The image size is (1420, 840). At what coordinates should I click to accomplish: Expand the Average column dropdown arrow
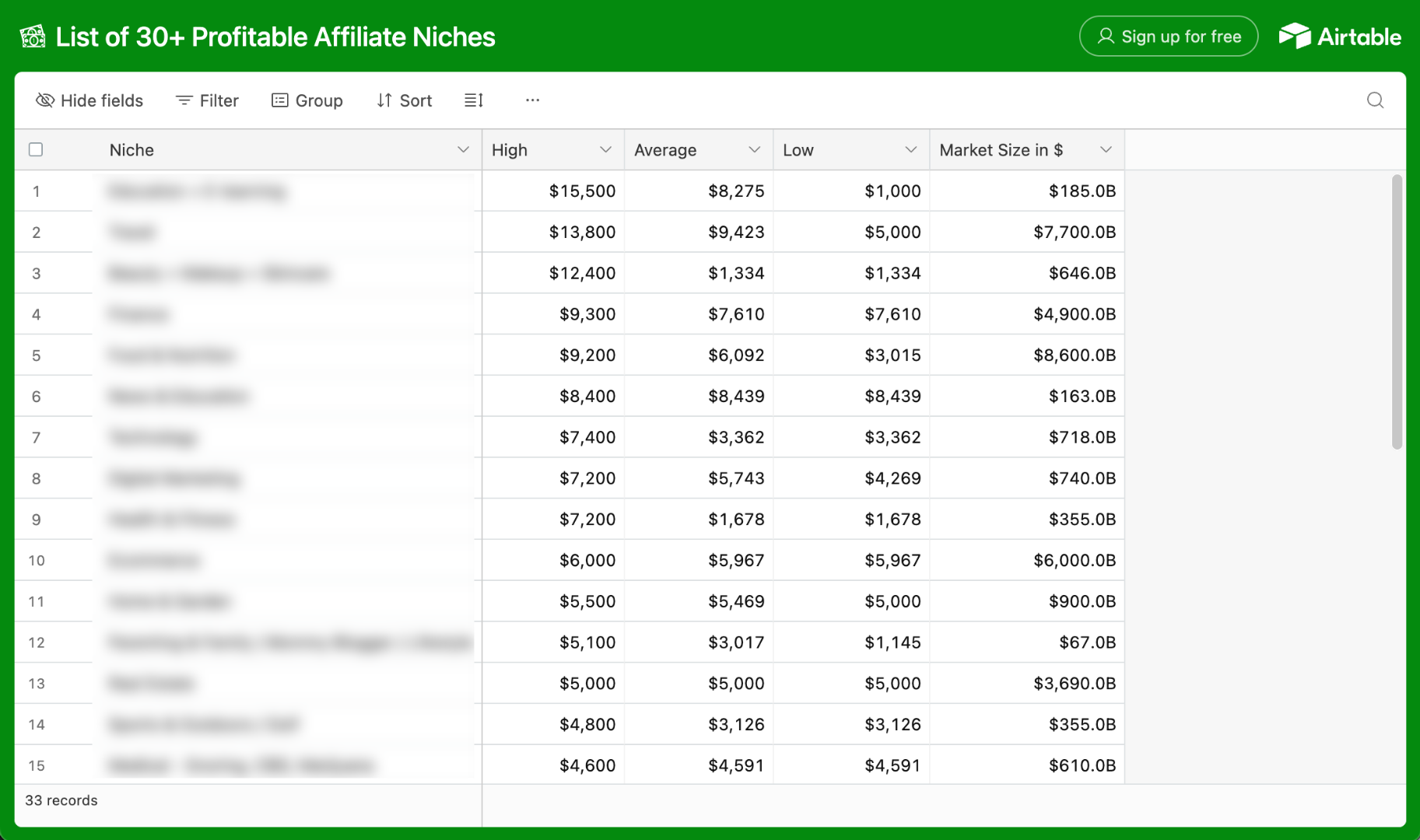coord(754,149)
